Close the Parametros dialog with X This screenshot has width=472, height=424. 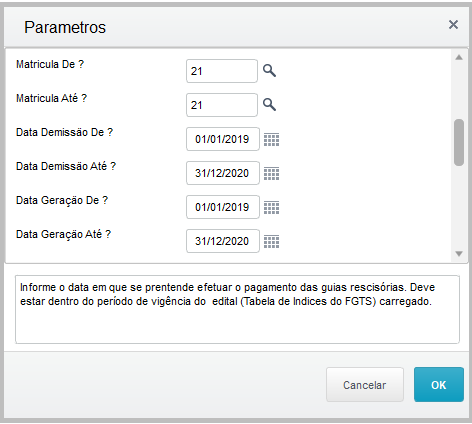[453, 24]
